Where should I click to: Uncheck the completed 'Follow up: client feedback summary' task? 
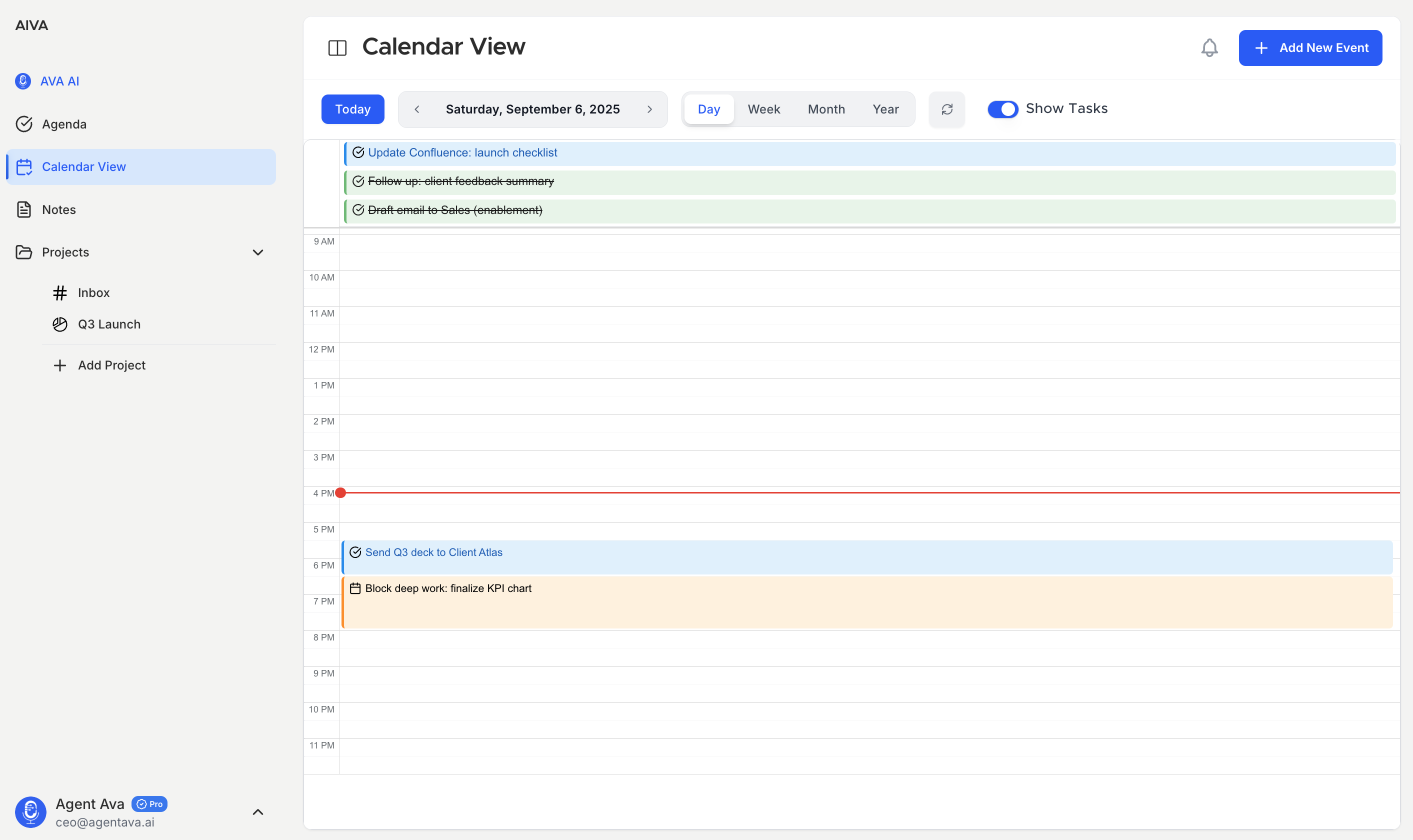pos(359,181)
